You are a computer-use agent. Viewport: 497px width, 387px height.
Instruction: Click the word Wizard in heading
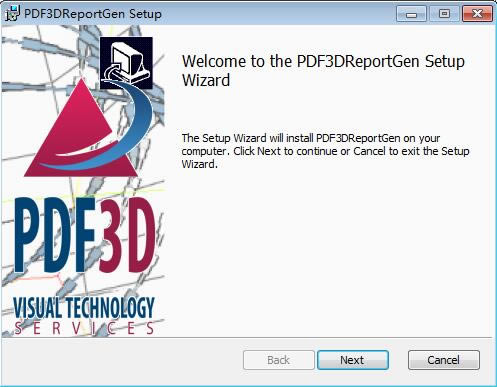click(206, 80)
